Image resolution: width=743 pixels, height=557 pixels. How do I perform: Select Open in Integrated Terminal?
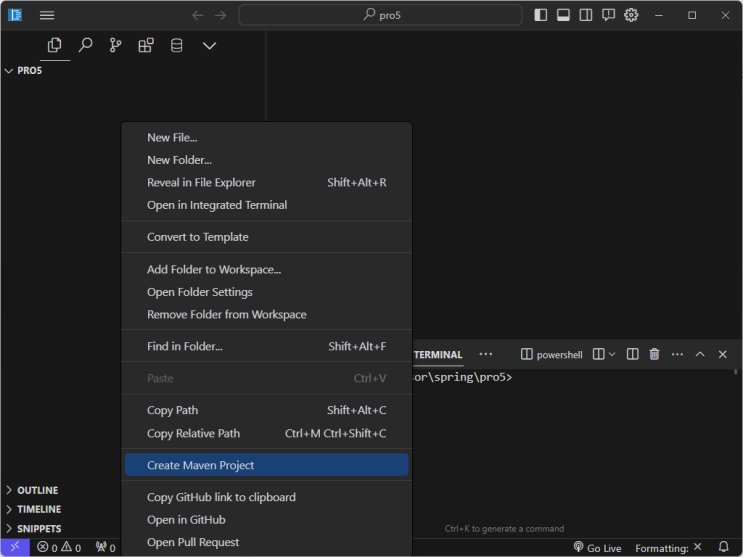pos(267,205)
